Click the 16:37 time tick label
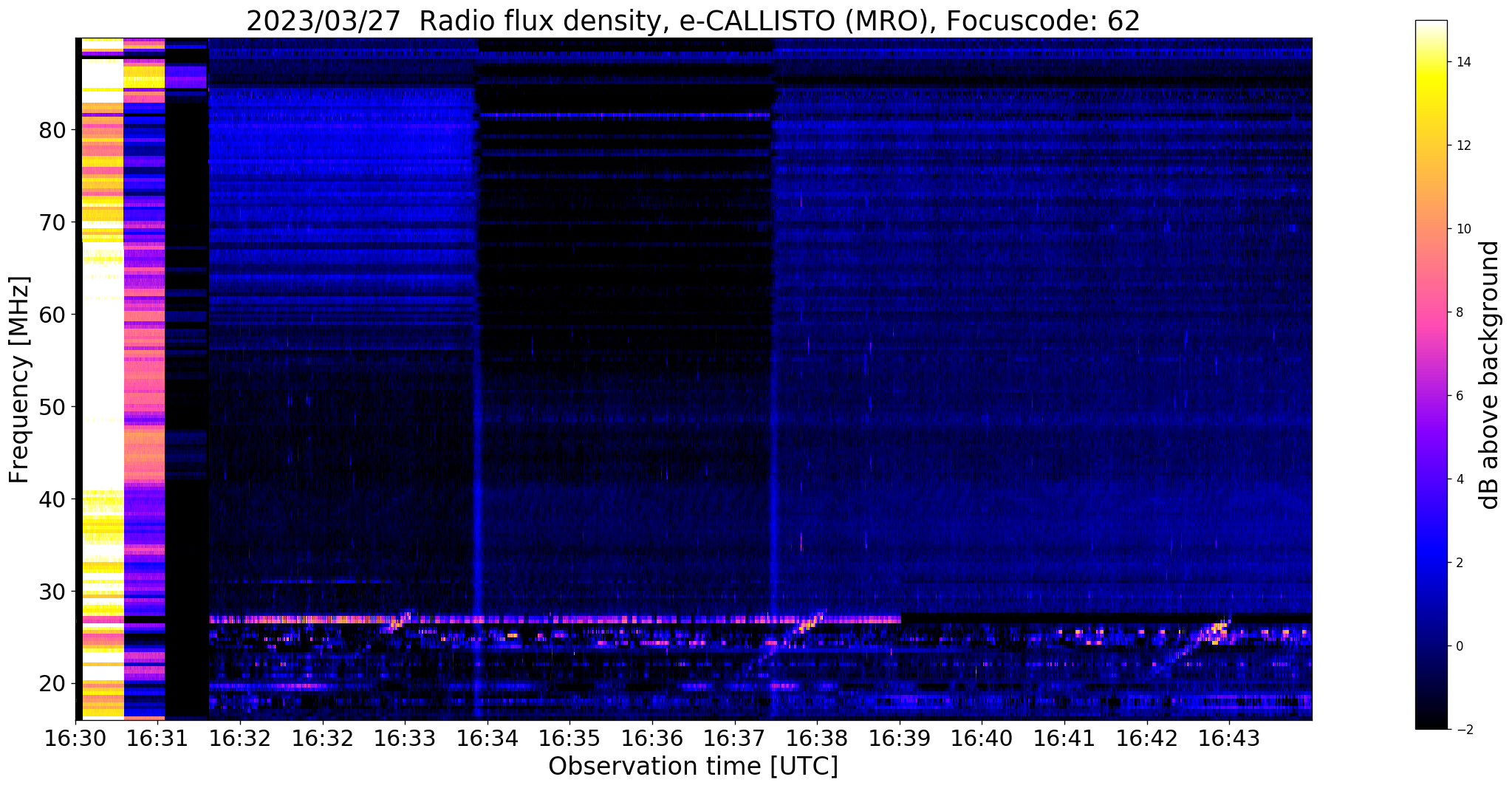This screenshot has height=788, width=1512. pos(734,738)
